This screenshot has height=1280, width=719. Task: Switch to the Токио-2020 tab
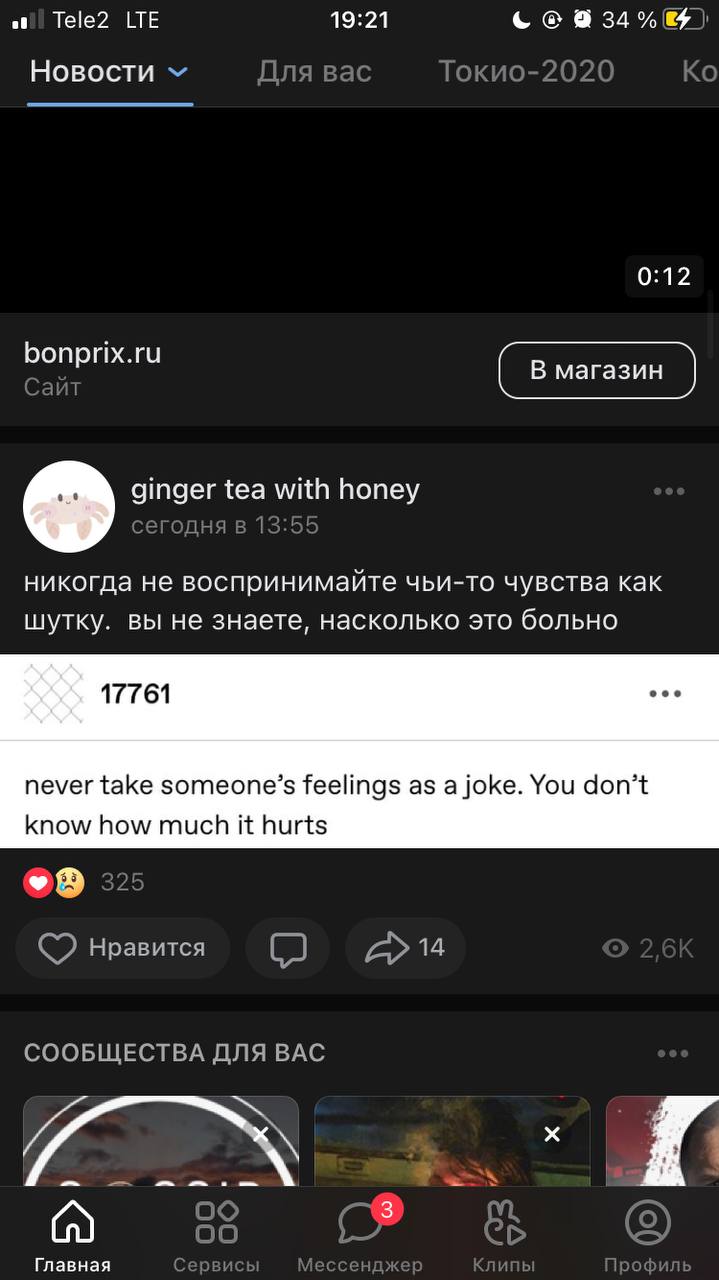(526, 71)
